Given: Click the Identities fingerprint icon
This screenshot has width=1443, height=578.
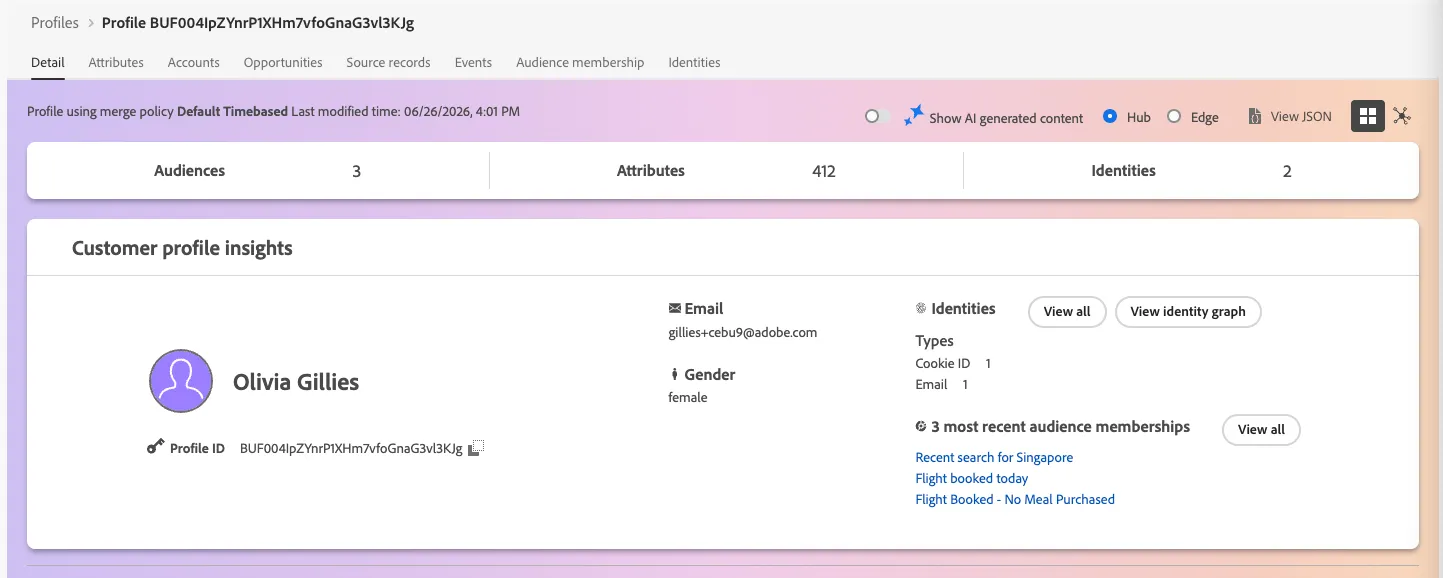Looking at the screenshot, I should pos(921,309).
